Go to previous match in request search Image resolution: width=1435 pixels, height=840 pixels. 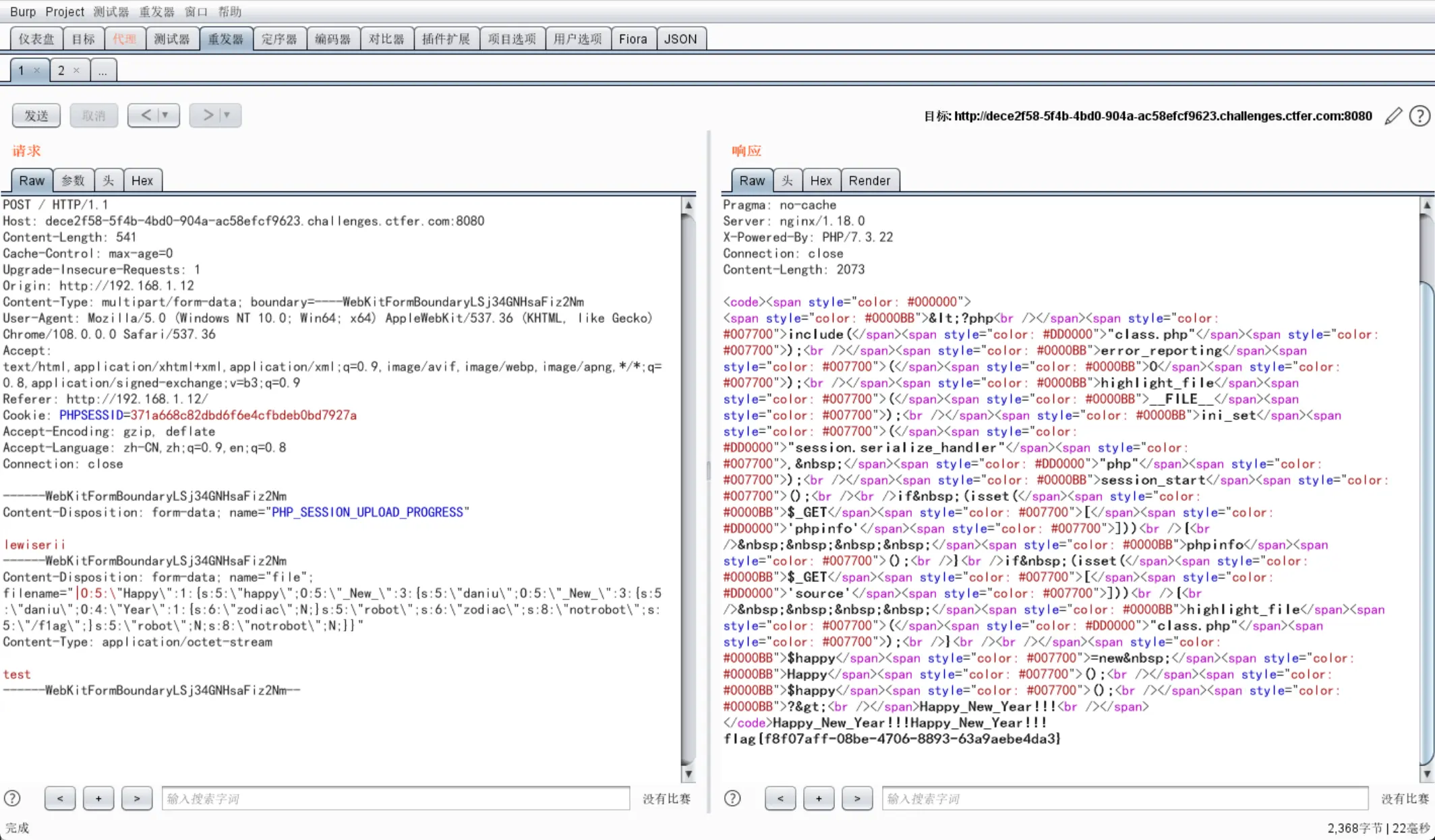pyautogui.click(x=60, y=799)
